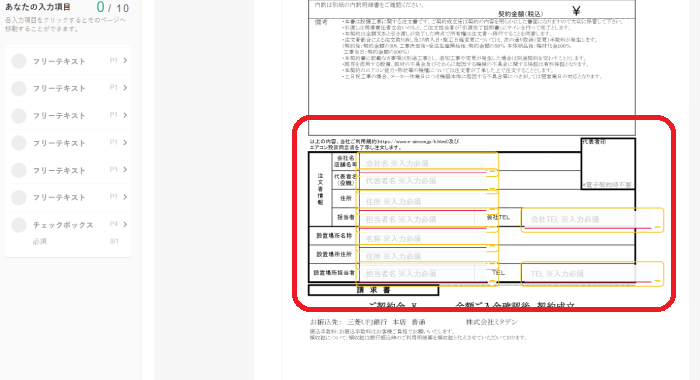
Task: Click the 株式会社ミタデン text
Action: (492, 322)
